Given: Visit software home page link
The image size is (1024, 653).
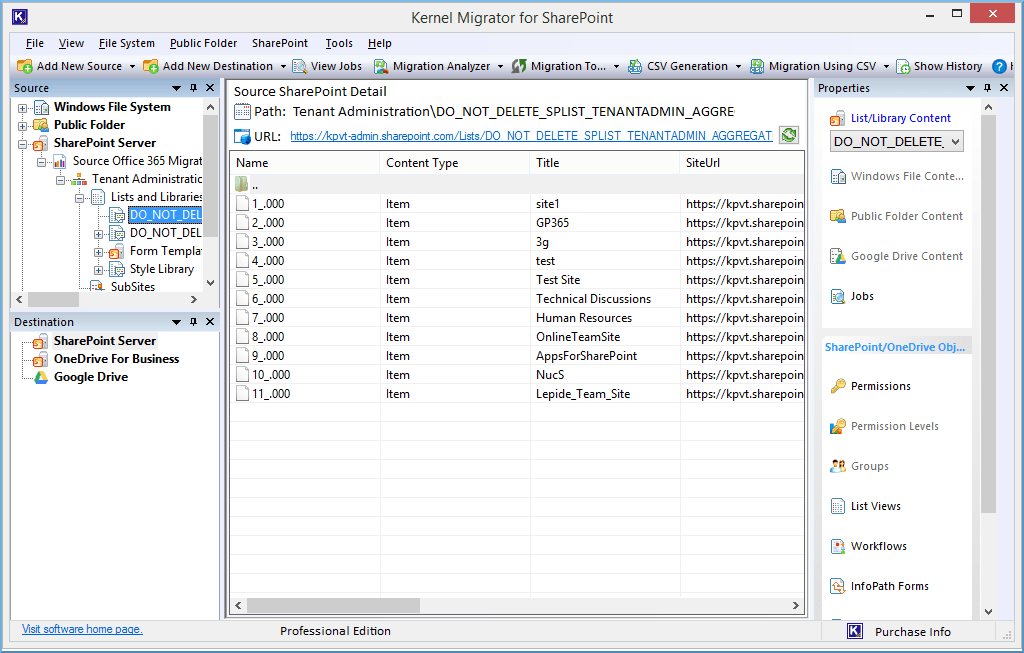Looking at the screenshot, I should [x=82, y=629].
